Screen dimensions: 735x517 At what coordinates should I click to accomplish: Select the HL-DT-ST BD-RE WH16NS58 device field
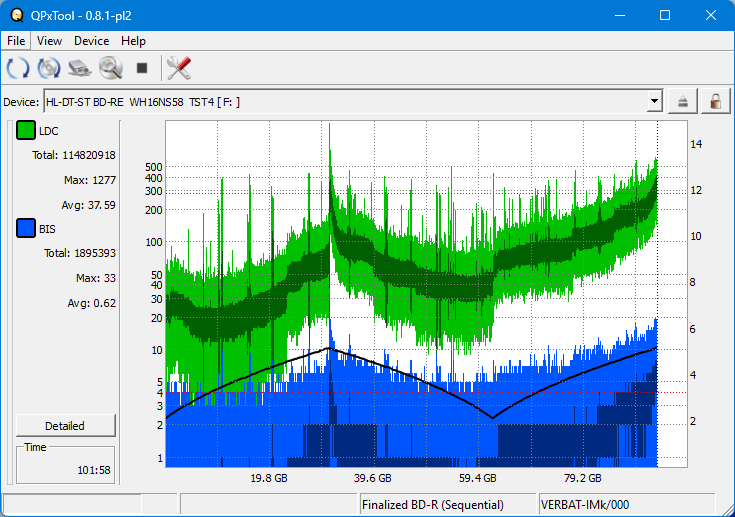352,101
